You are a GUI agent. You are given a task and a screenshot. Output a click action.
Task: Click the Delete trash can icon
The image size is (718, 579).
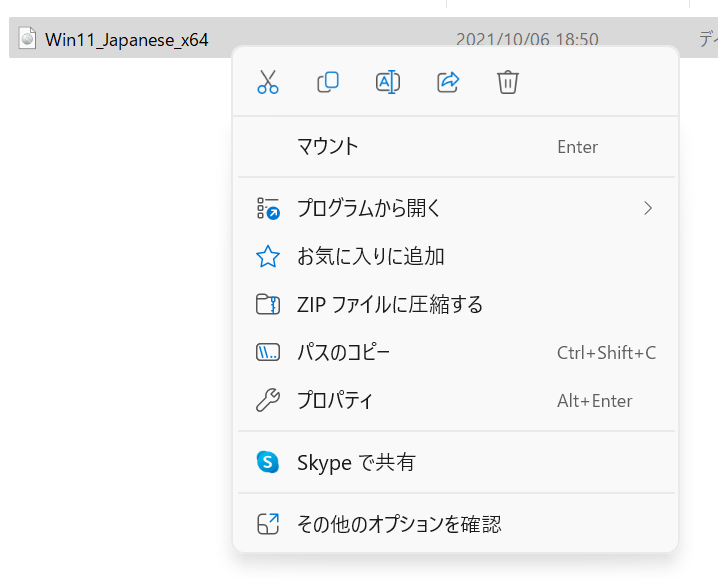point(508,82)
